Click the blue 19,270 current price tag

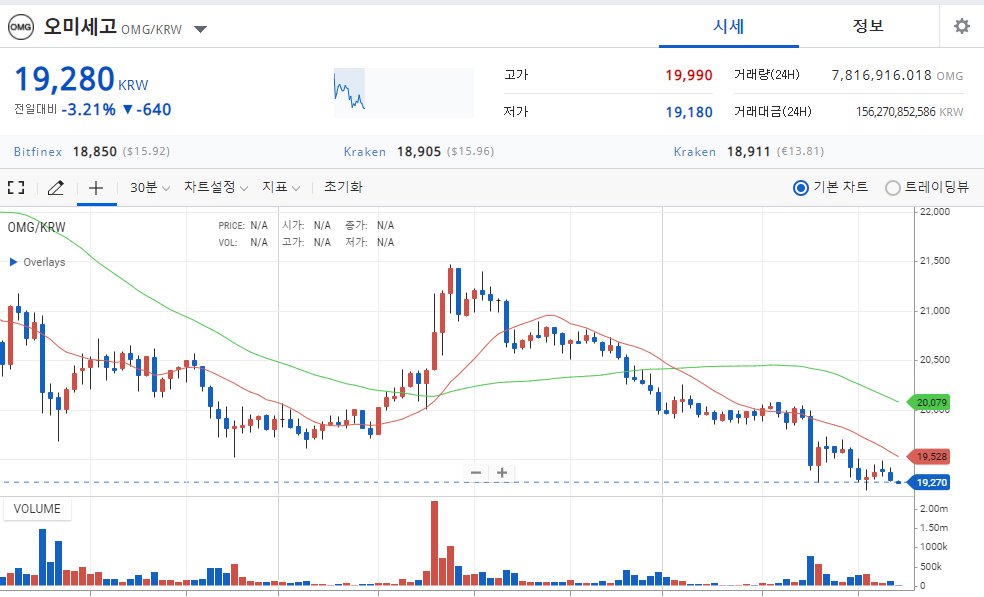click(930, 482)
